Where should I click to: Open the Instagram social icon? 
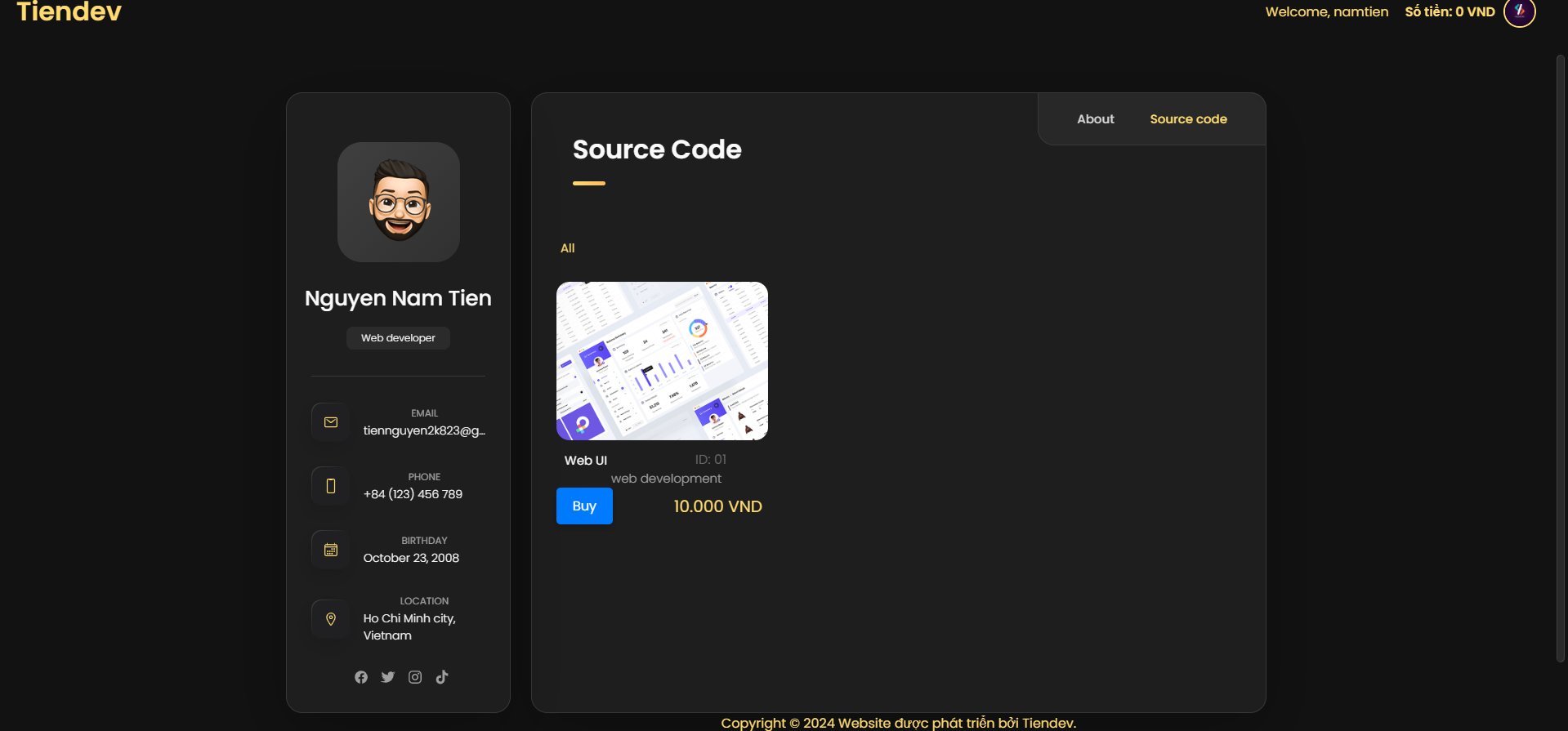(x=415, y=677)
